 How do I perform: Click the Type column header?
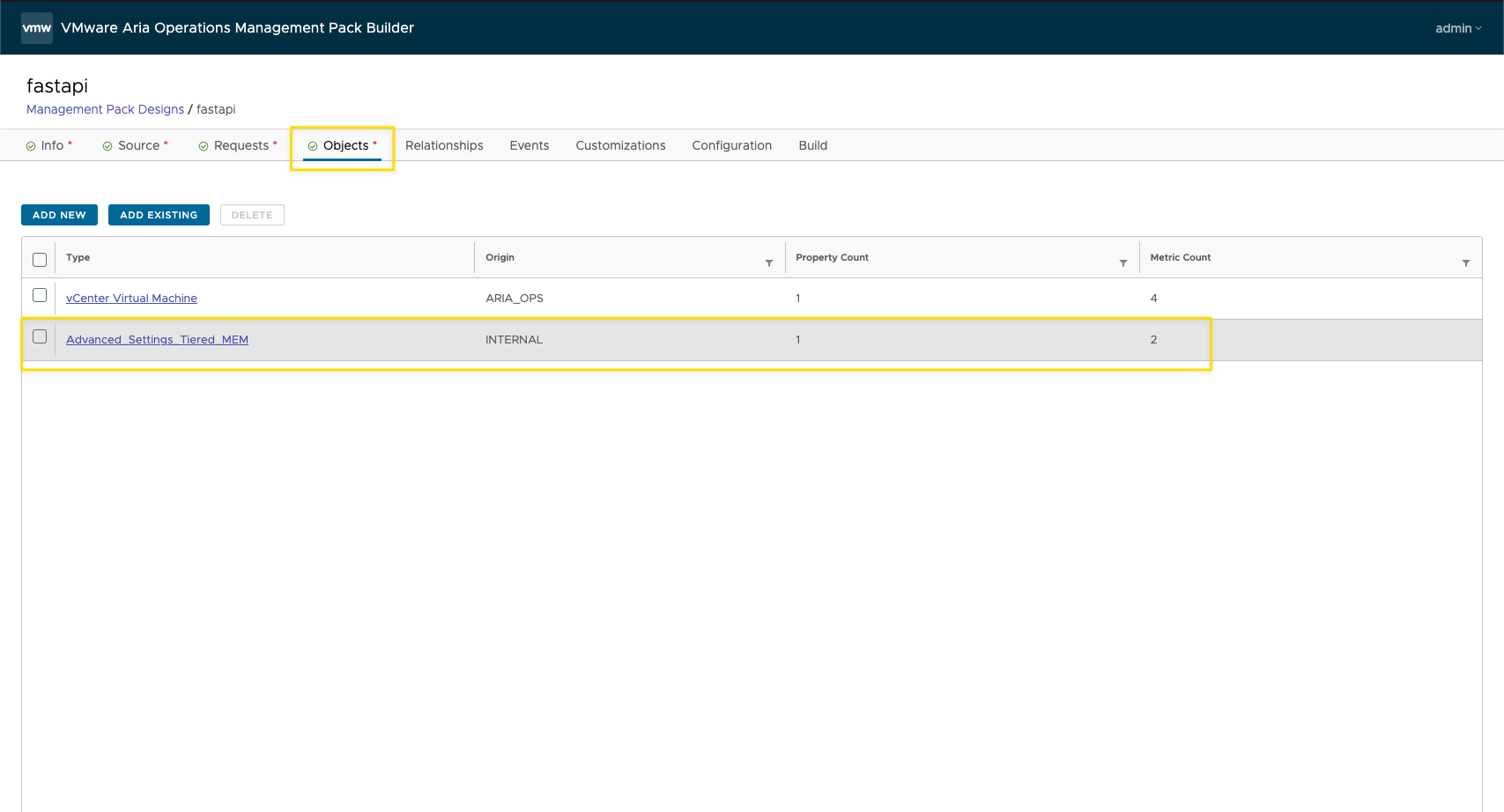coord(78,257)
